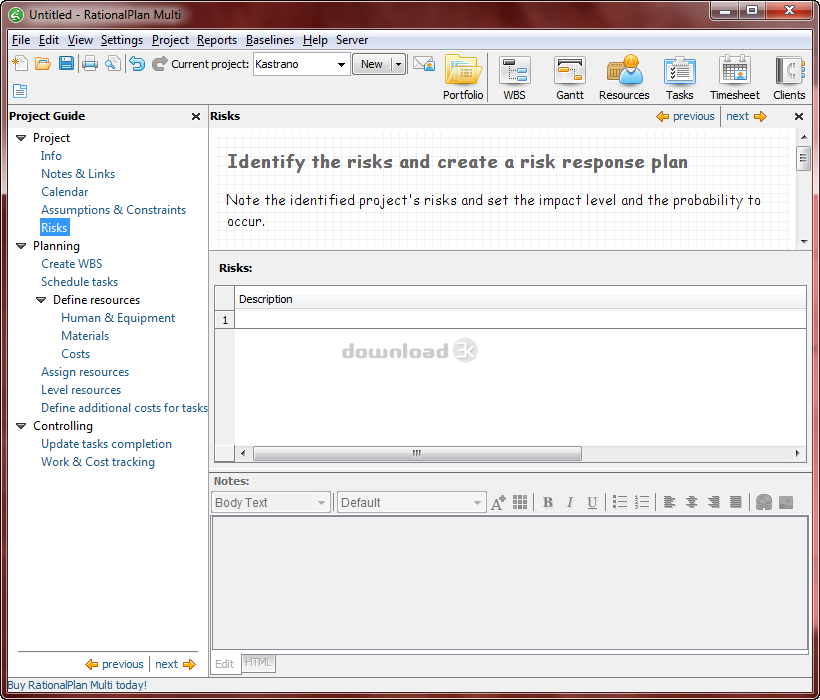Open the Gantt chart view
The width and height of the screenshot is (820, 700).
click(x=570, y=77)
